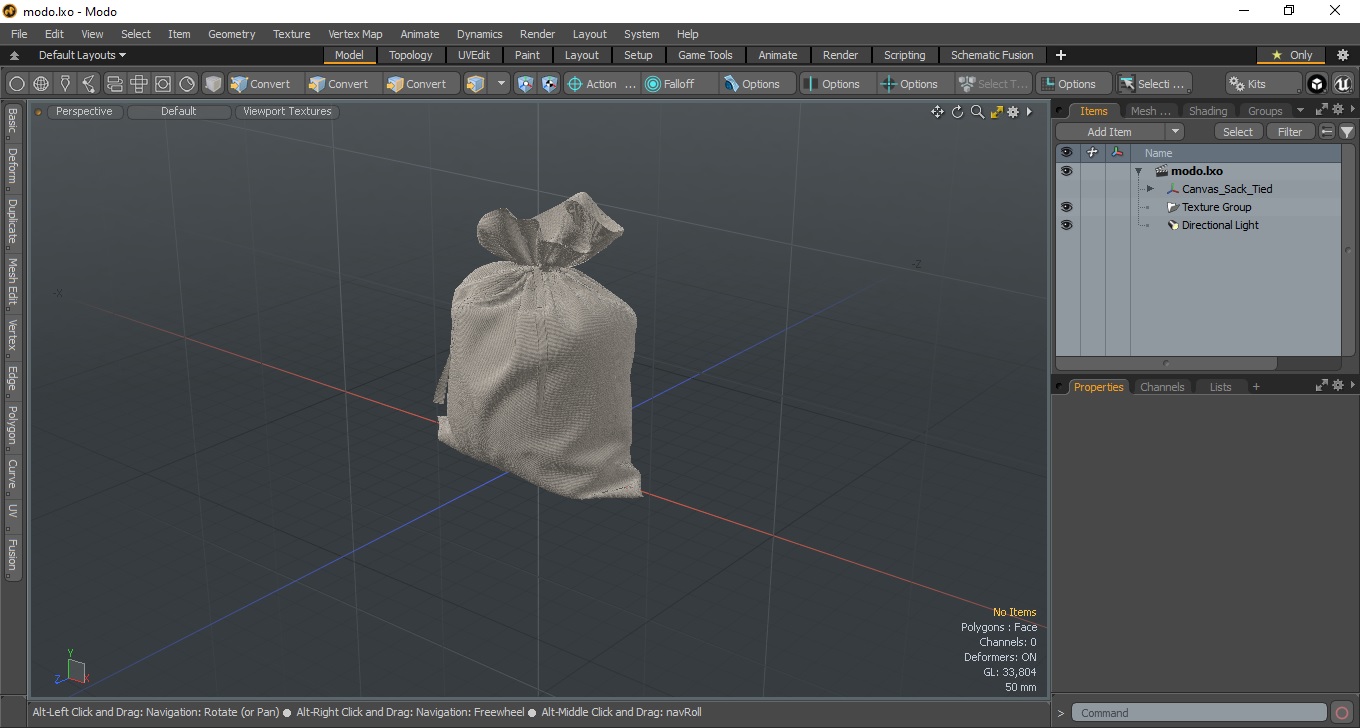Image resolution: width=1360 pixels, height=728 pixels.
Task: Click the Filter button in Items panel
Action: click(1290, 132)
